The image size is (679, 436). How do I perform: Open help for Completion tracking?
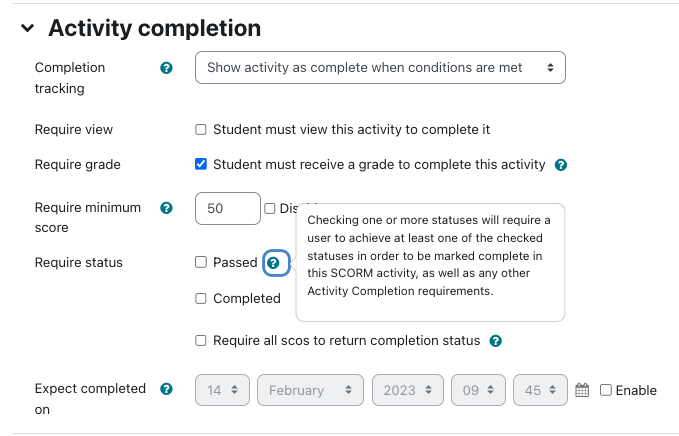[166, 68]
